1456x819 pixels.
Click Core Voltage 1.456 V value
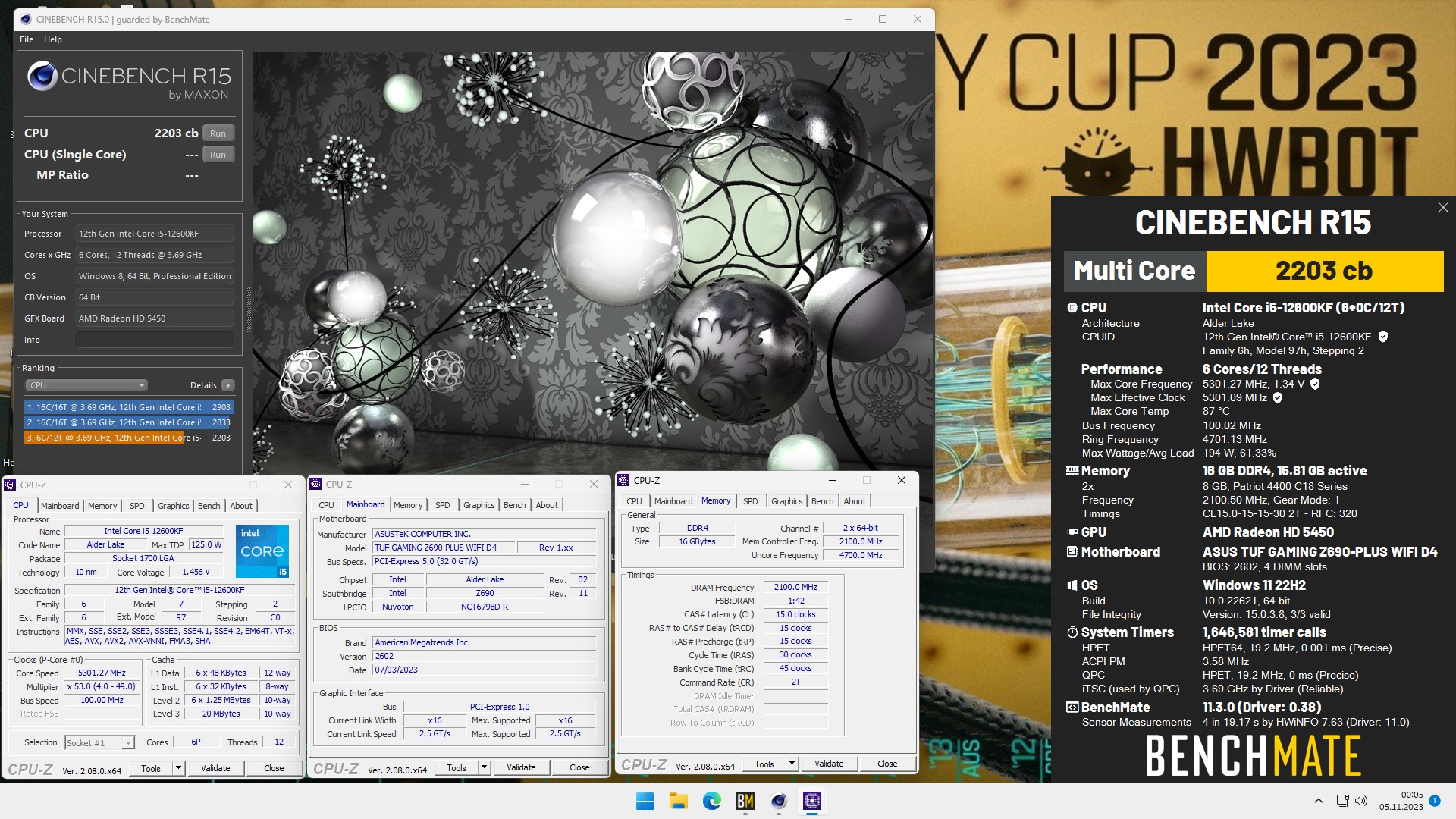point(196,573)
